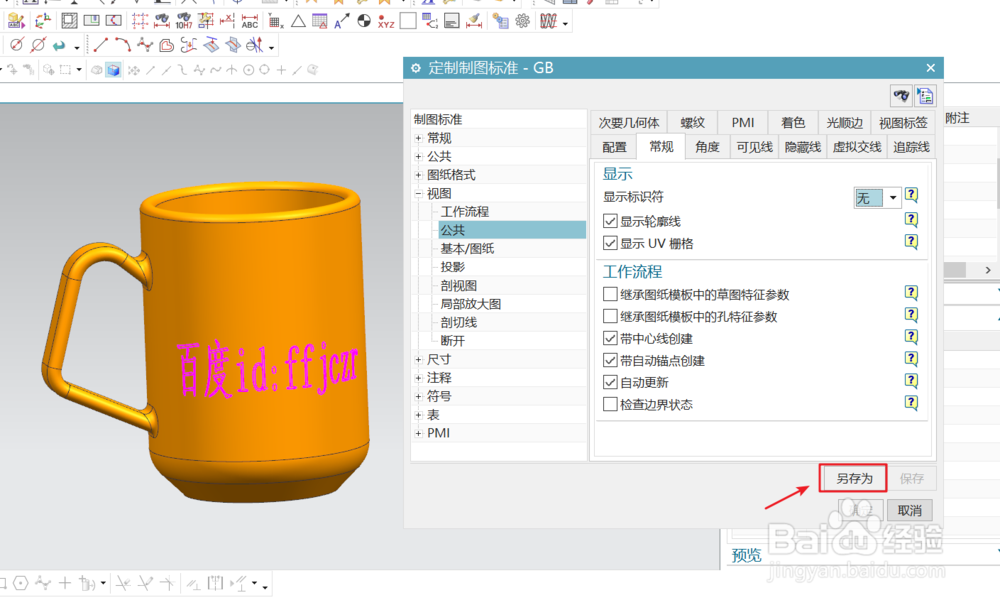
Task: Switch to the 隐藏线 tab
Action: point(802,147)
